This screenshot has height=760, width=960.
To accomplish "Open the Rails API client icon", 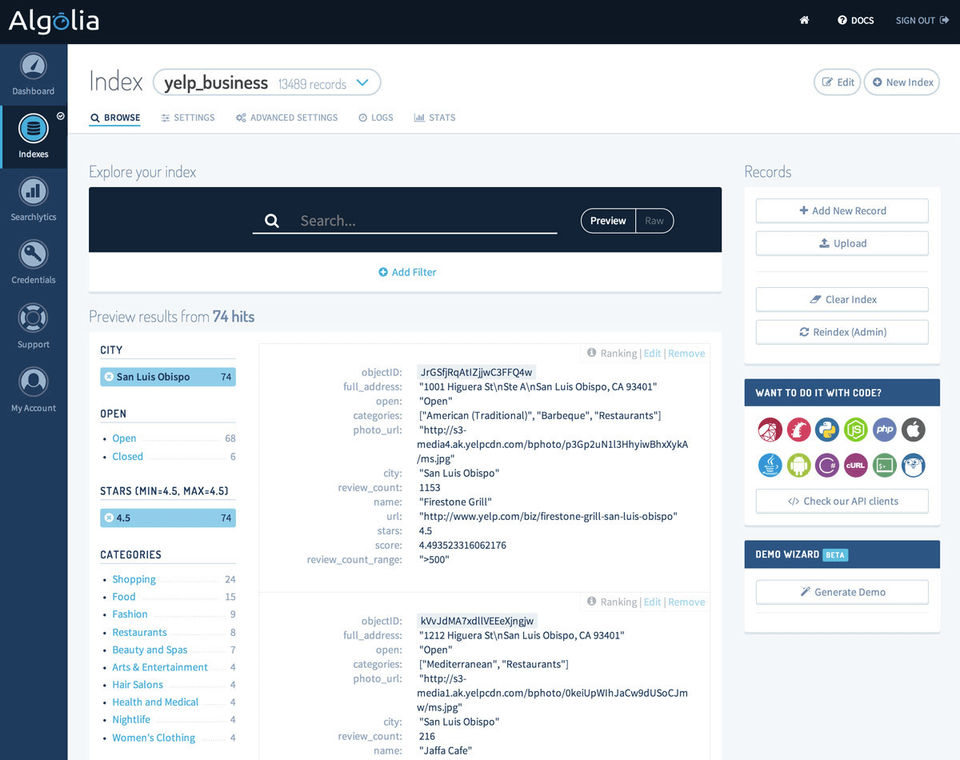I will pos(798,430).
